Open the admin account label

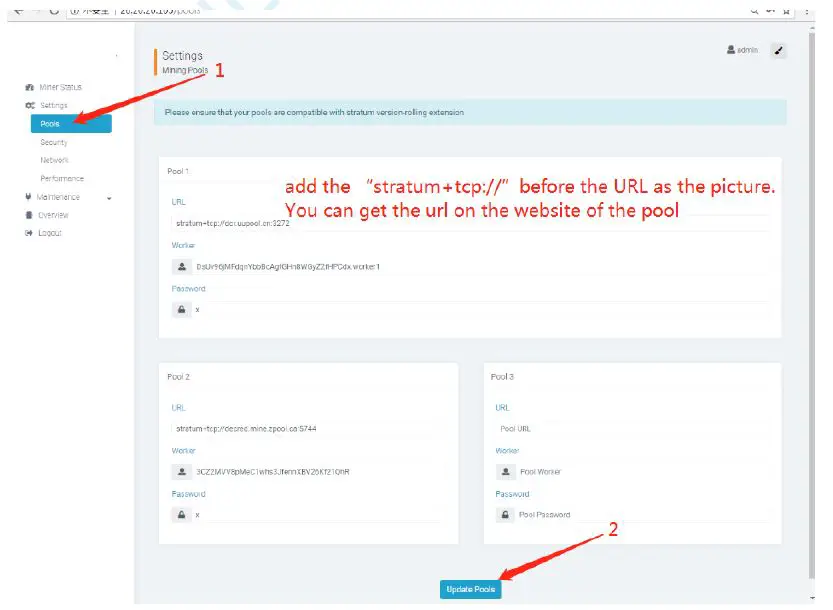click(747, 50)
